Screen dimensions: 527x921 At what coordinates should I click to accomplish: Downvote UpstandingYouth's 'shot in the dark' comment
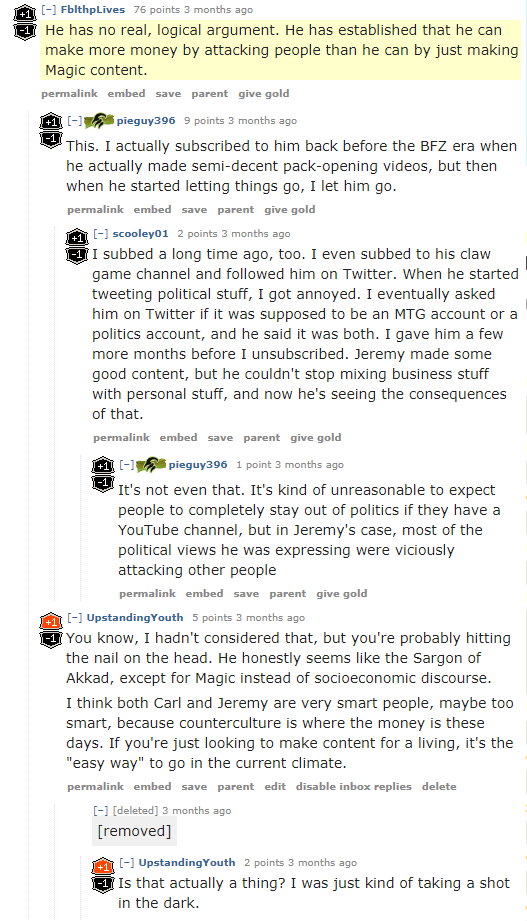click(x=102, y=885)
